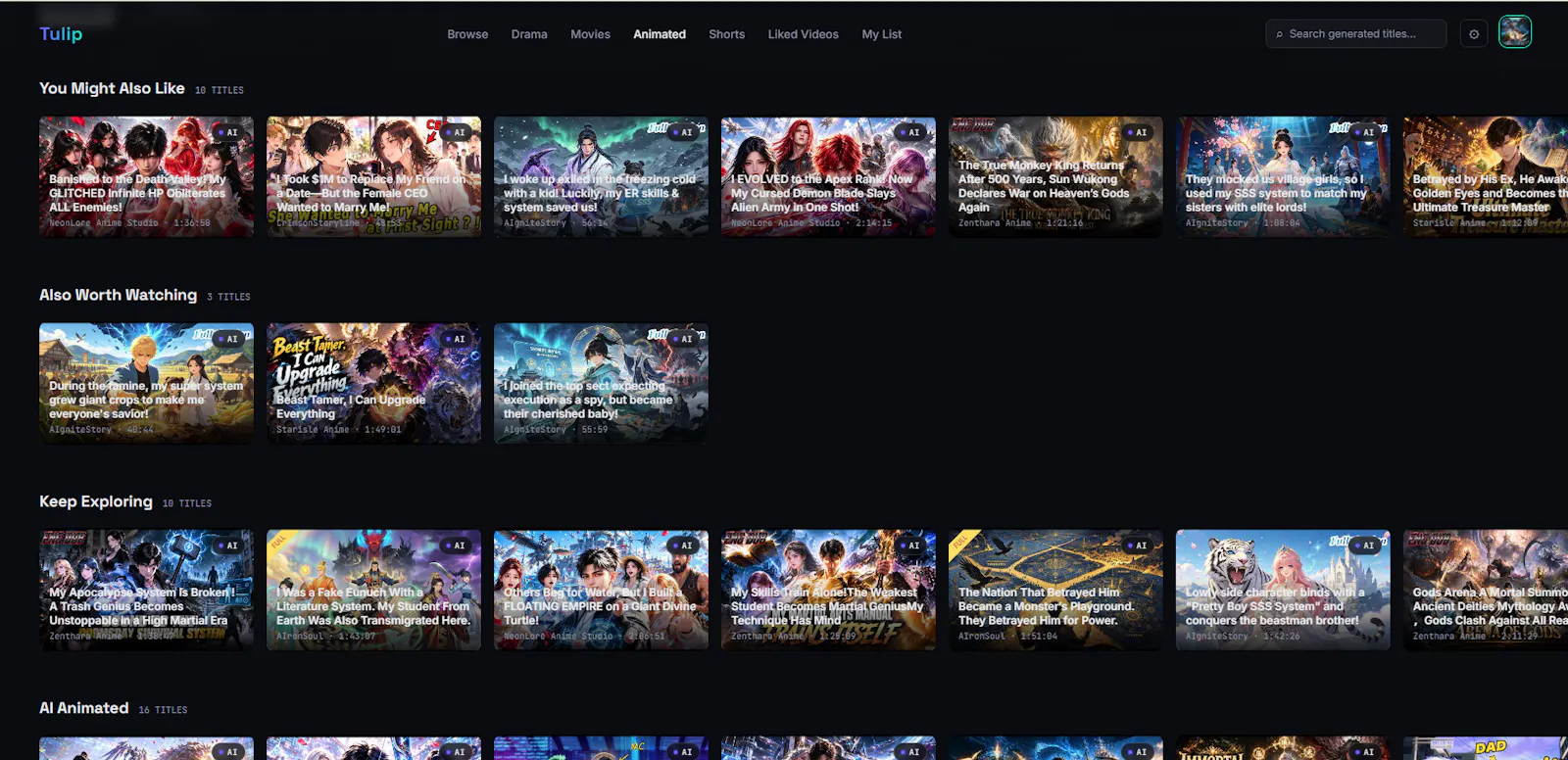Click the magnifier icon in the search box
This screenshot has height=760, width=1568.
(1279, 34)
